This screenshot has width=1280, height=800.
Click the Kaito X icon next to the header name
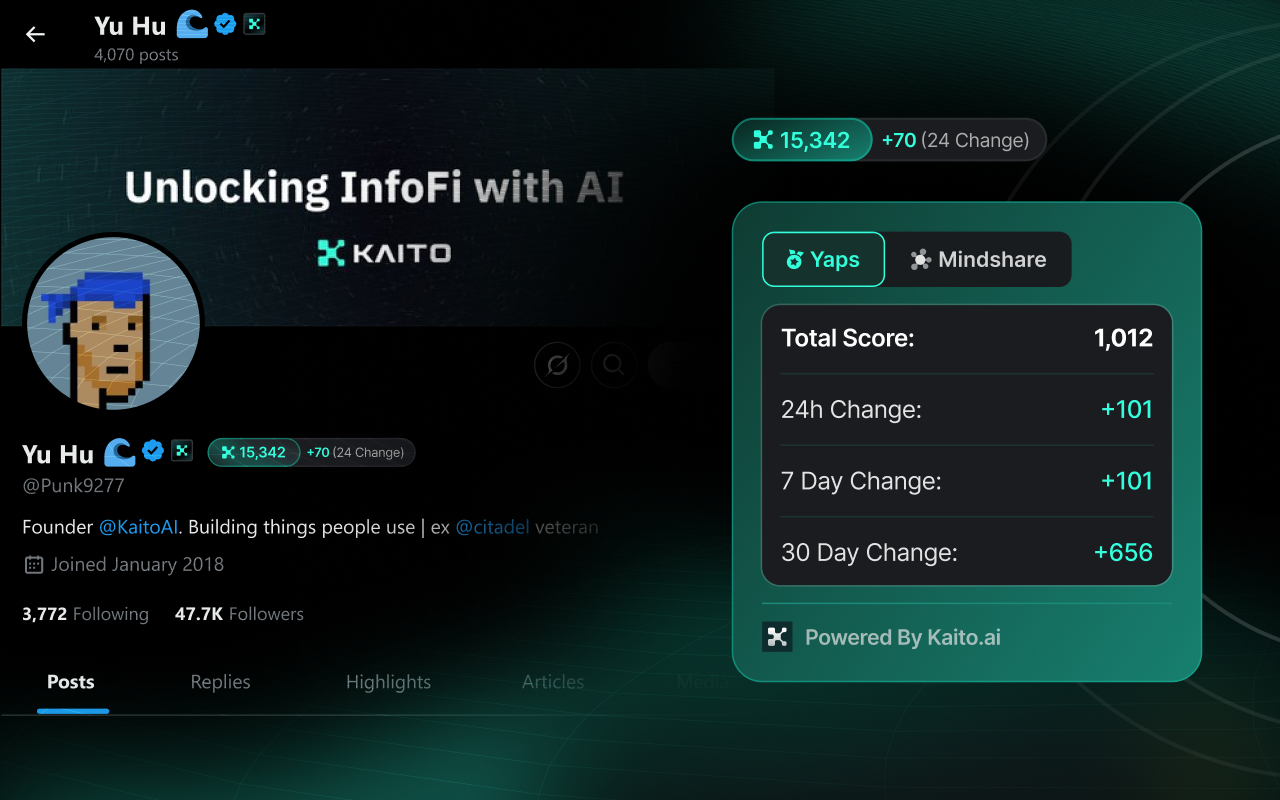253,24
